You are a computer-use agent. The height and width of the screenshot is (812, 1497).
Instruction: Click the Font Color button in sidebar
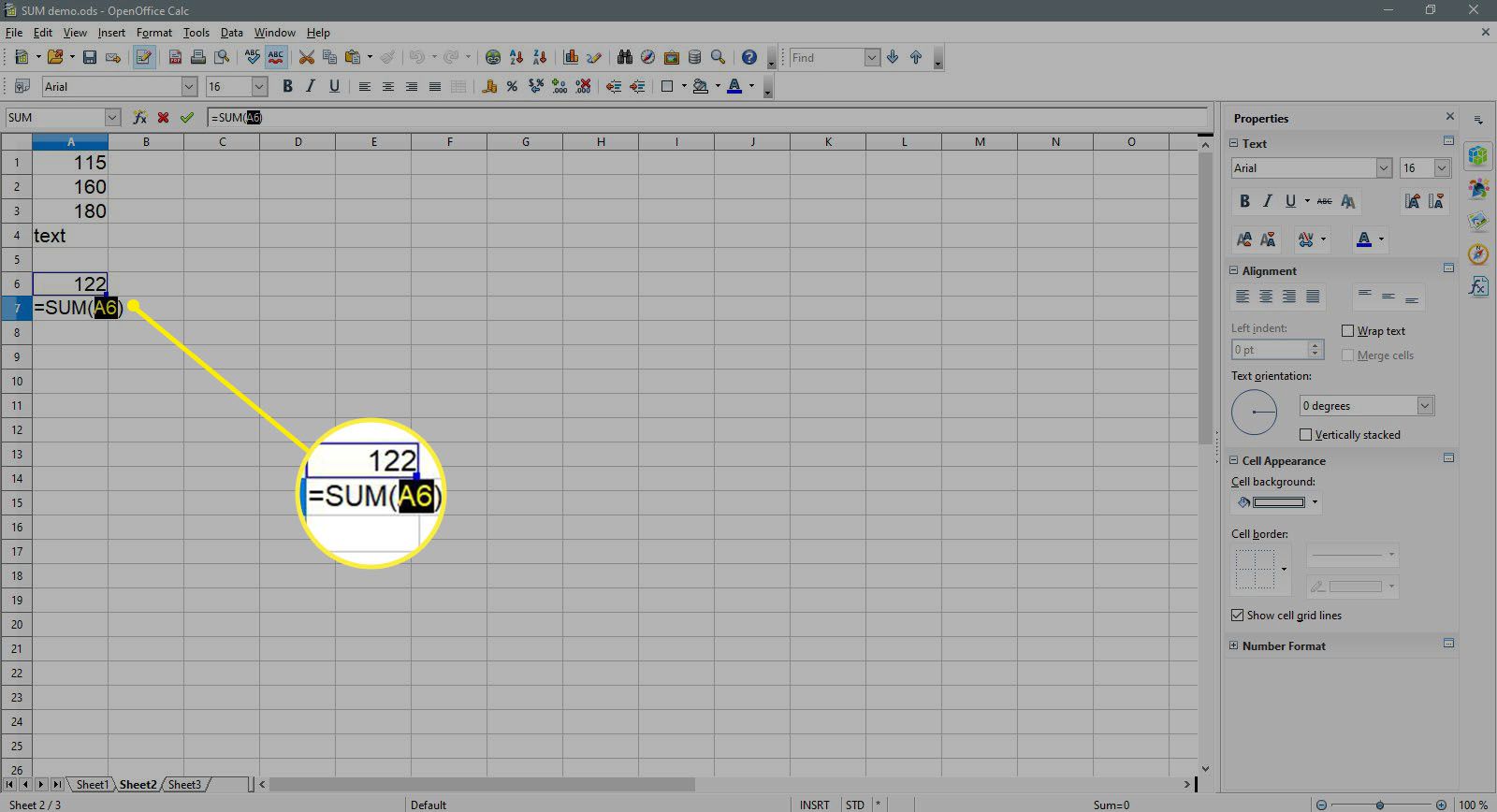click(1364, 239)
